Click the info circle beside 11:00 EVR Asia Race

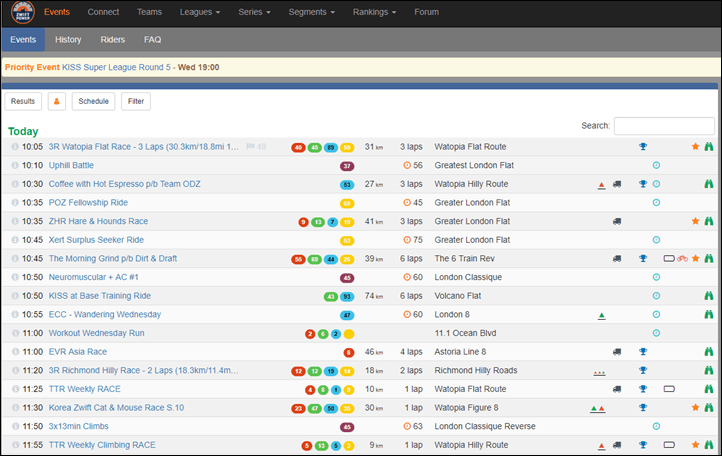[15, 351]
